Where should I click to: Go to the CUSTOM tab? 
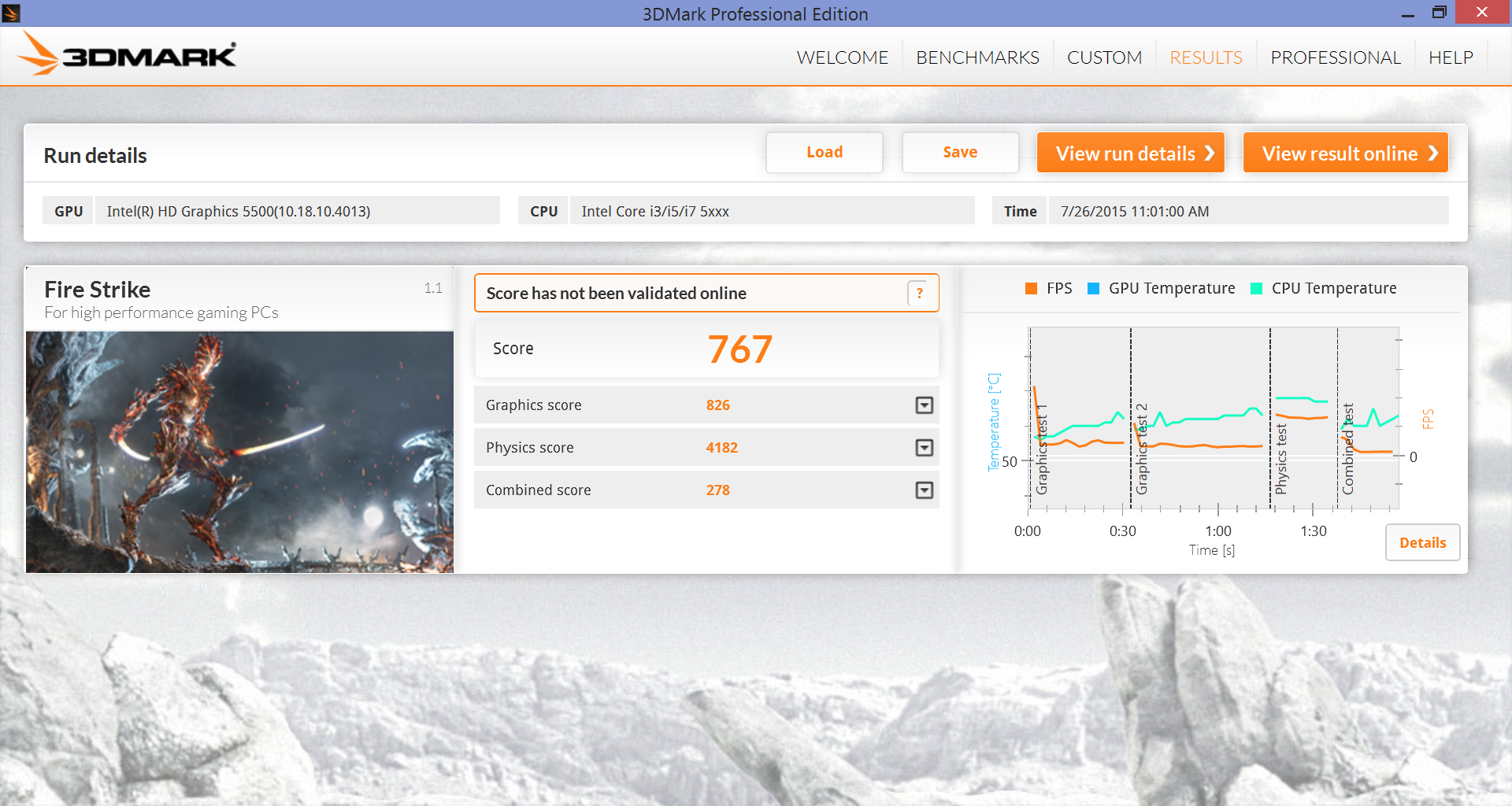click(1104, 57)
